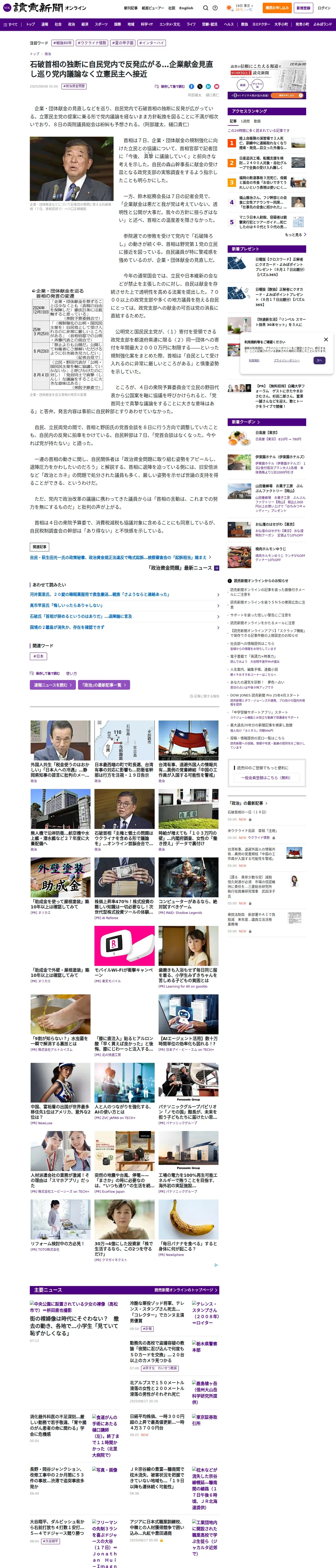Share article via X icon

[x=200, y=87]
